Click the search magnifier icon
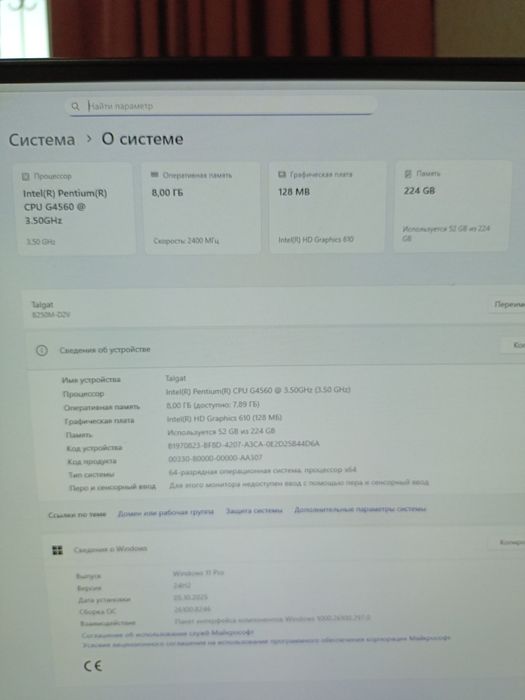 75,106
